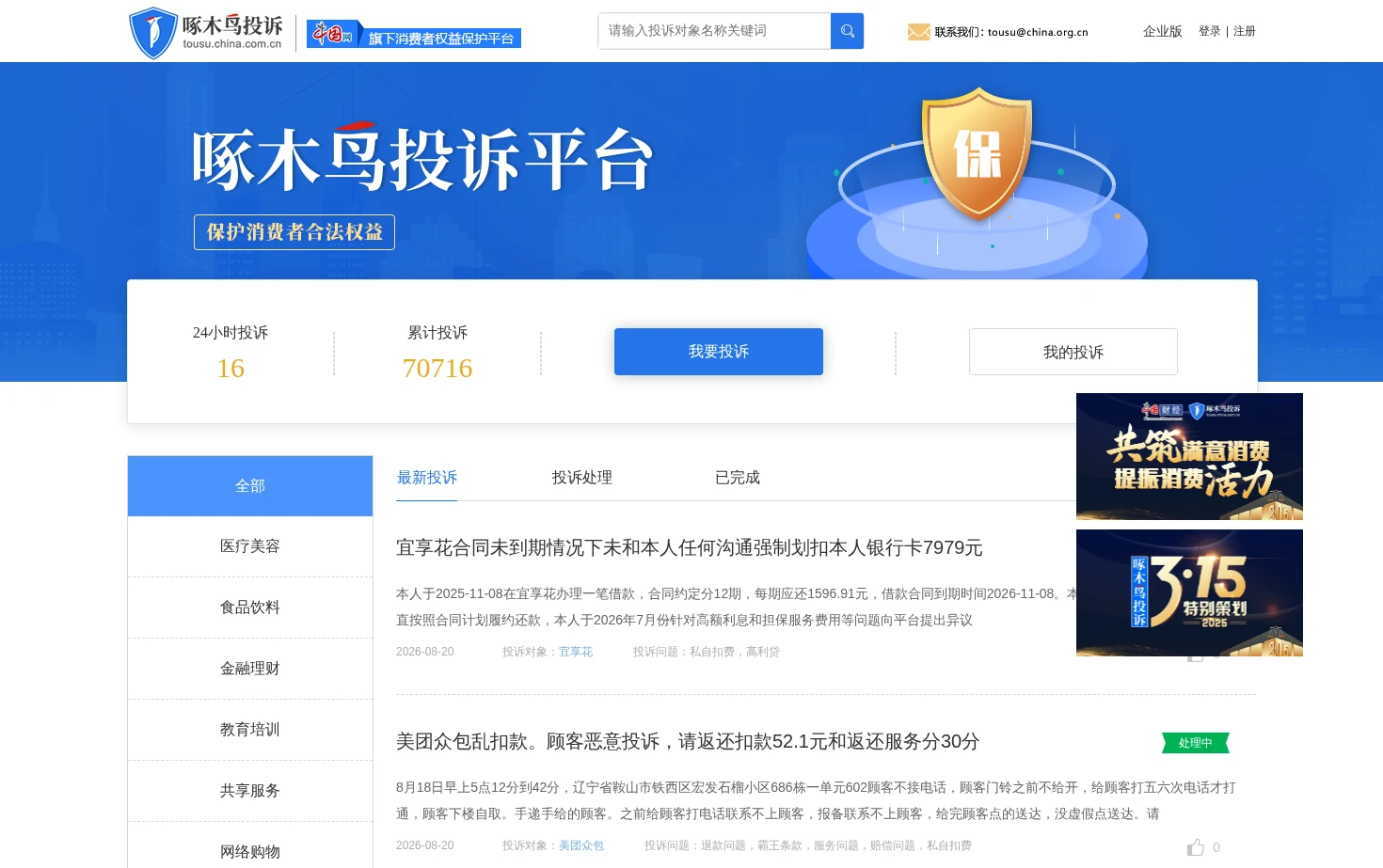
Task: Select 全部 category in sidebar
Action: coord(250,486)
